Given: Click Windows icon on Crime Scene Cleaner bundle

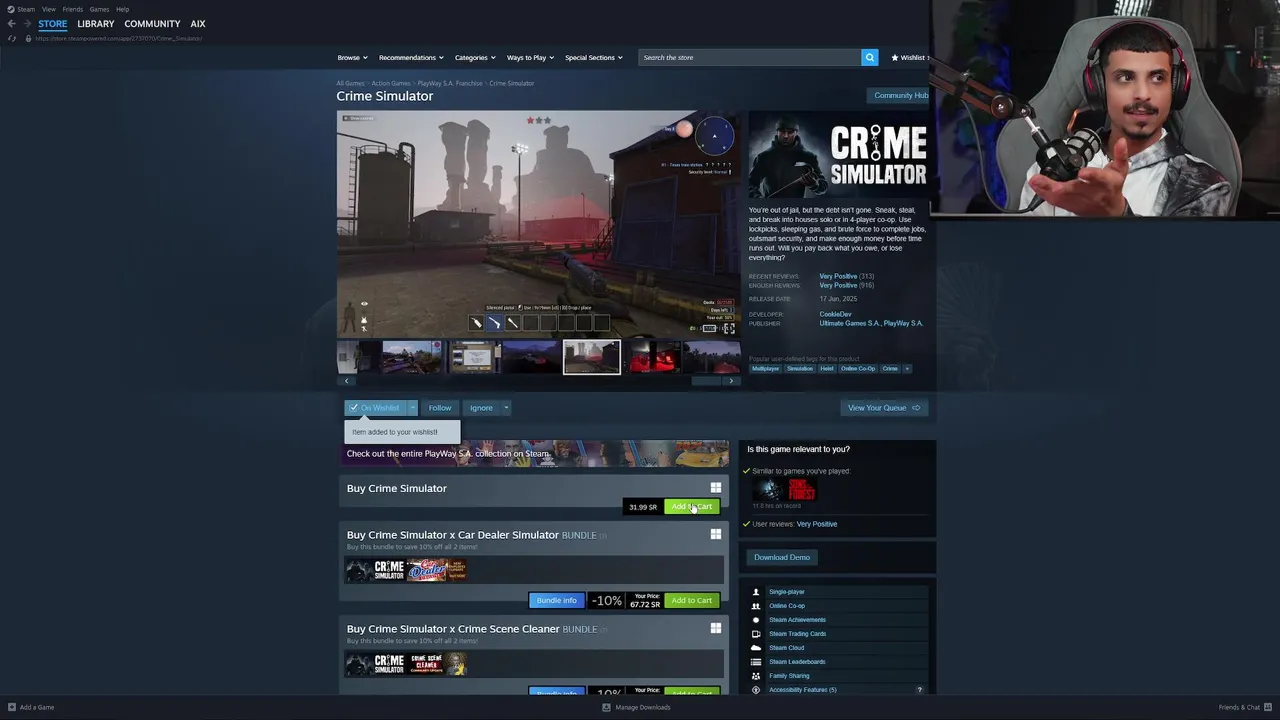Looking at the screenshot, I should pos(715,628).
